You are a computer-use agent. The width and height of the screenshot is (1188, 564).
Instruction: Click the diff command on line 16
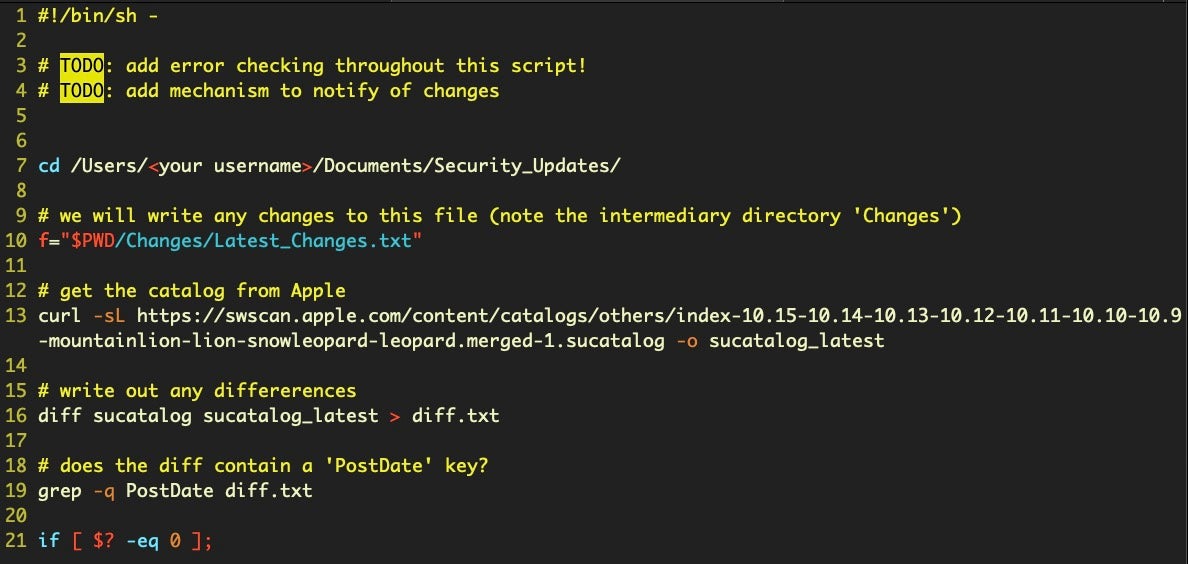coord(59,416)
